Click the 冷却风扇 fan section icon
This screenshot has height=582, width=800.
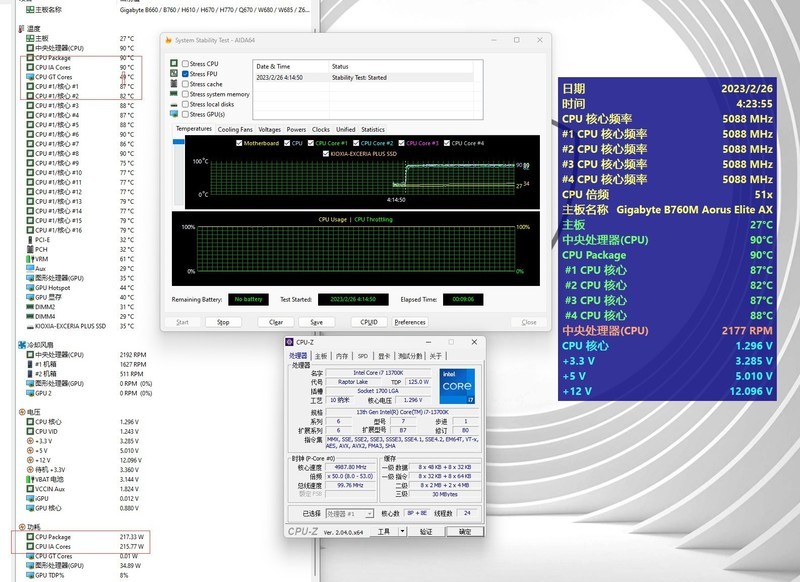[x=22, y=345]
